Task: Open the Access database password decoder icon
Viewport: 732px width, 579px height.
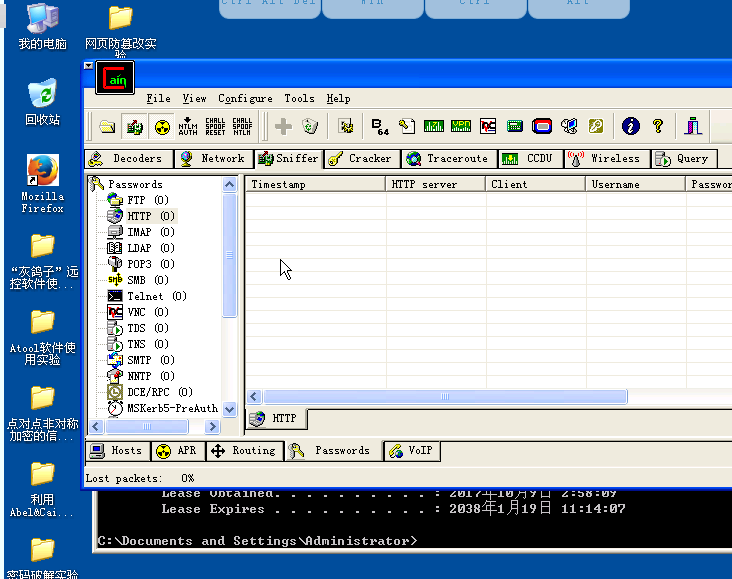Action: click(407, 127)
